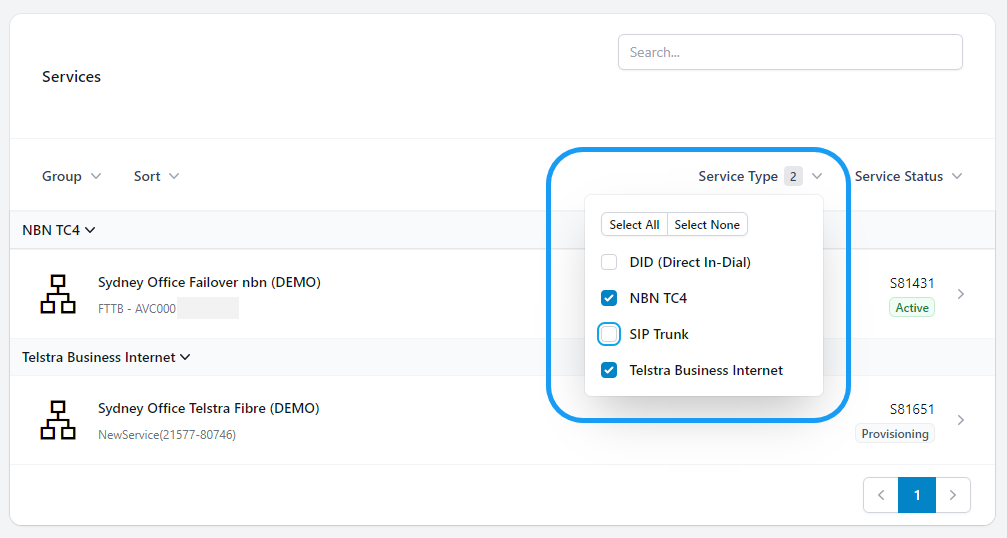Viewport: 1007px width, 538px height.
Task: Click the Active status badge
Action: point(912,308)
